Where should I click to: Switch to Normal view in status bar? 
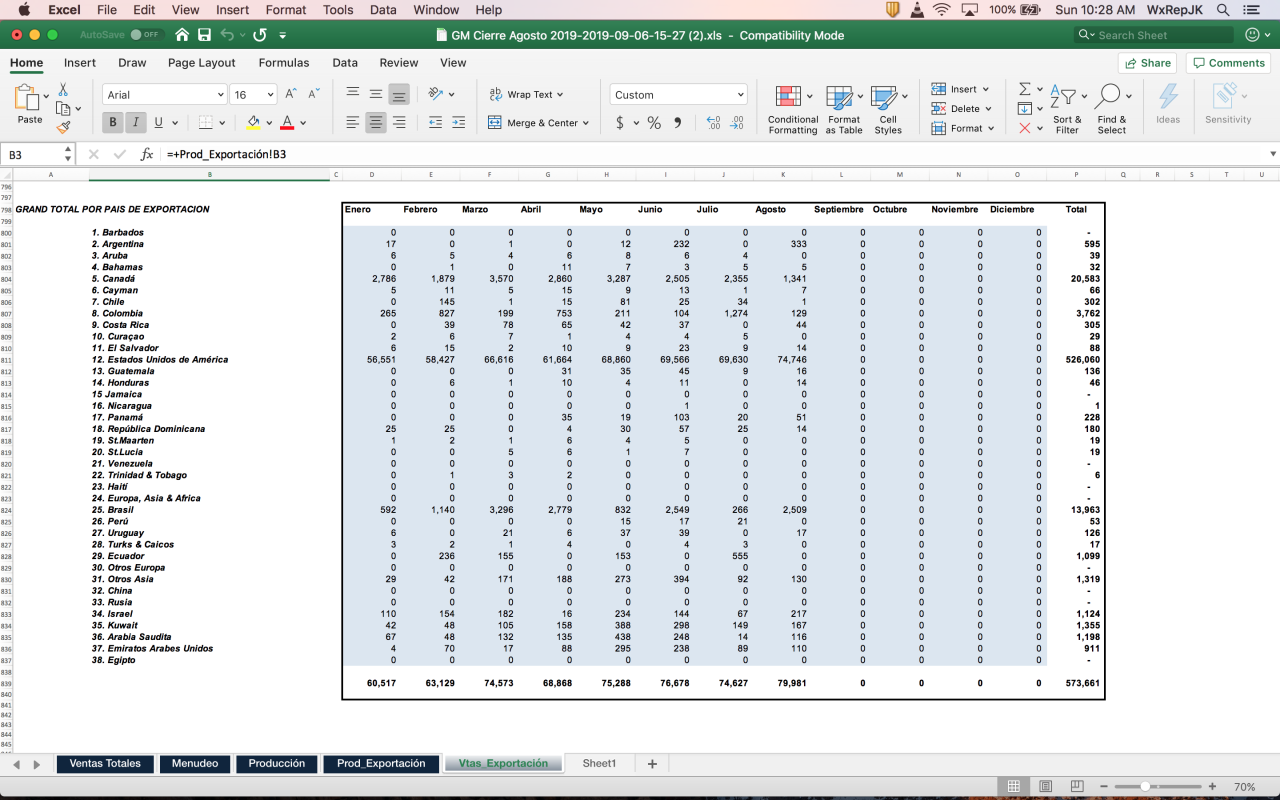coord(1013,787)
